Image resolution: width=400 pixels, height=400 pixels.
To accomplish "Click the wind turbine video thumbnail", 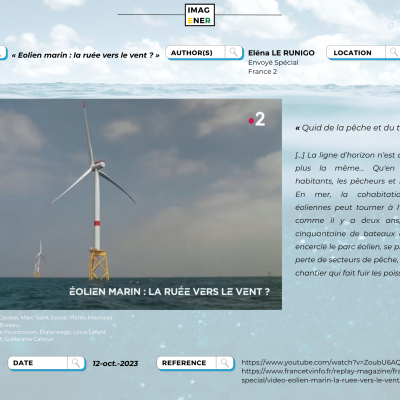I will click(141, 204).
